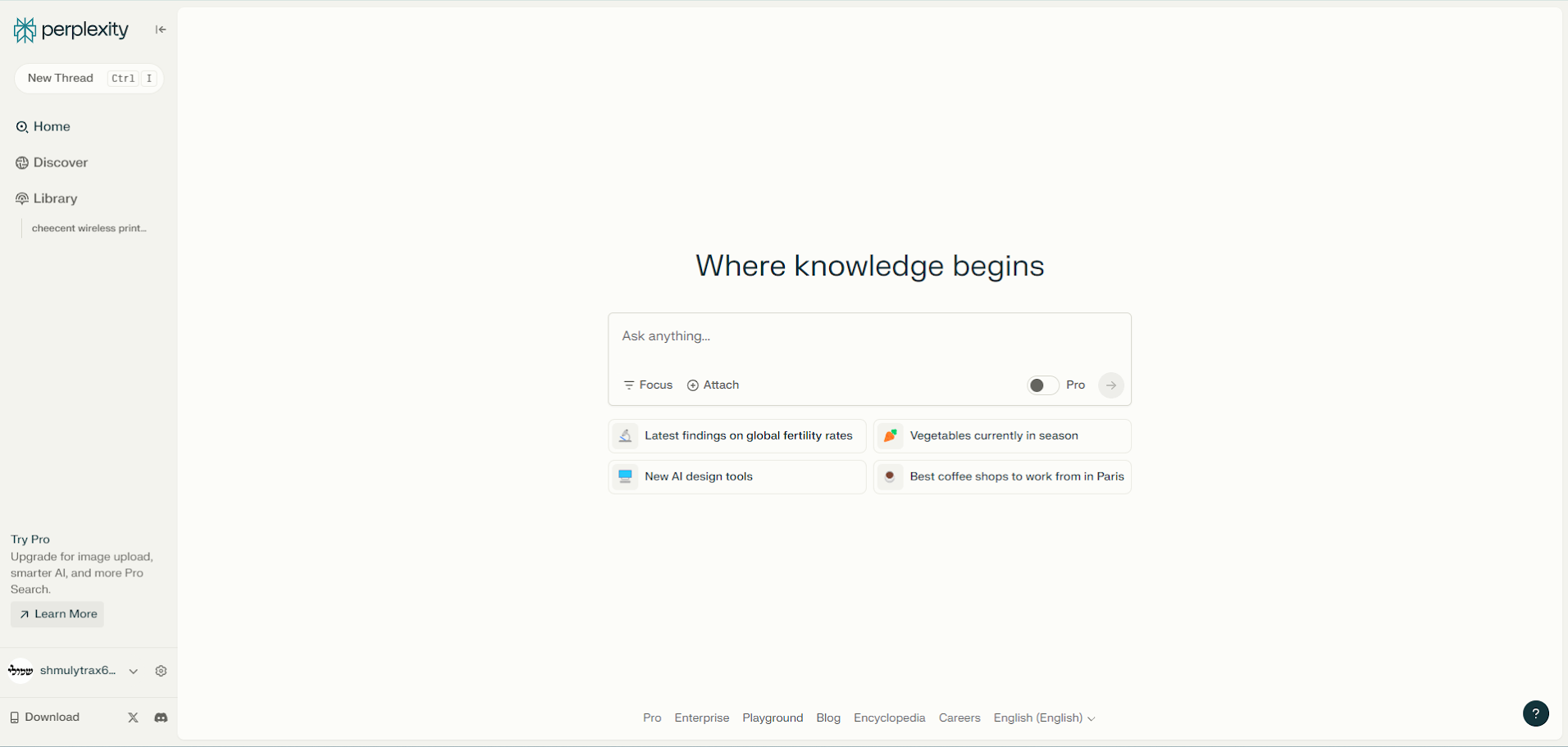Click Download app link

pyautogui.click(x=45, y=717)
